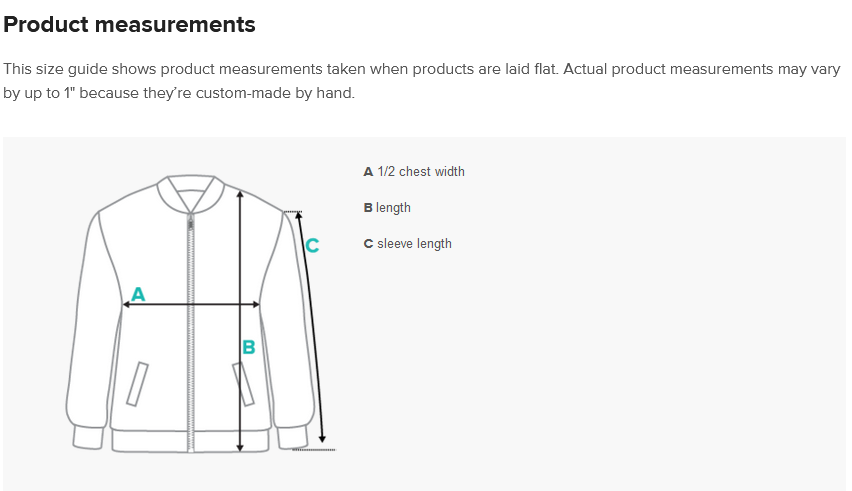Click the left sleeve cuff of the jacket
852x491 pixels.
coord(88,437)
